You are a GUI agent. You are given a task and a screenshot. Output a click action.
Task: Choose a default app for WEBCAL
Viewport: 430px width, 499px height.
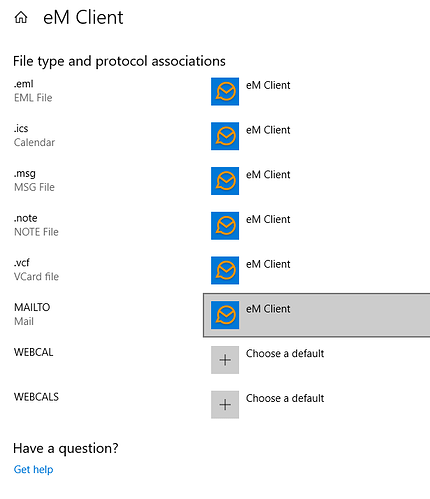coord(285,353)
